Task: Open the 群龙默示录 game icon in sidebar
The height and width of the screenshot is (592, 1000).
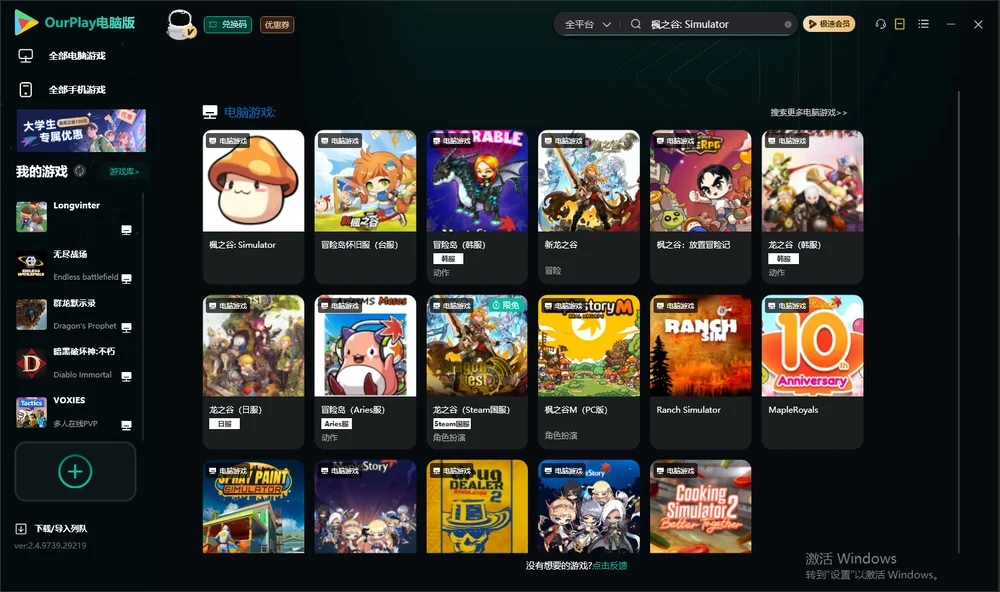Action: [31, 314]
